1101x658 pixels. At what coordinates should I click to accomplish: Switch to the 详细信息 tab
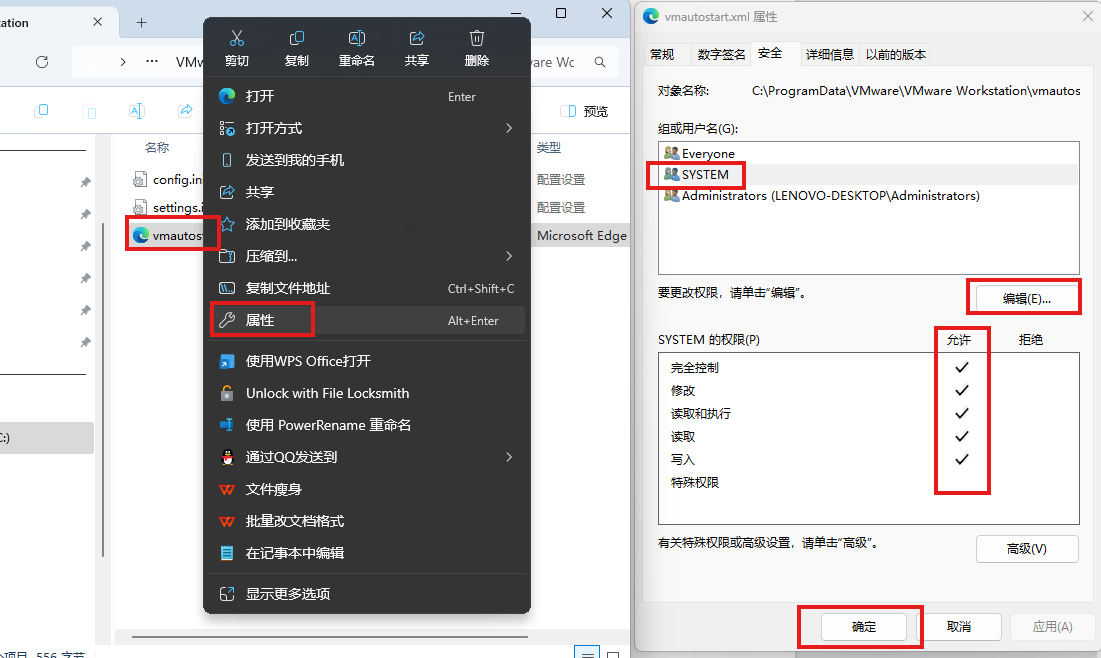pyautogui.click(x=829, y=54)
